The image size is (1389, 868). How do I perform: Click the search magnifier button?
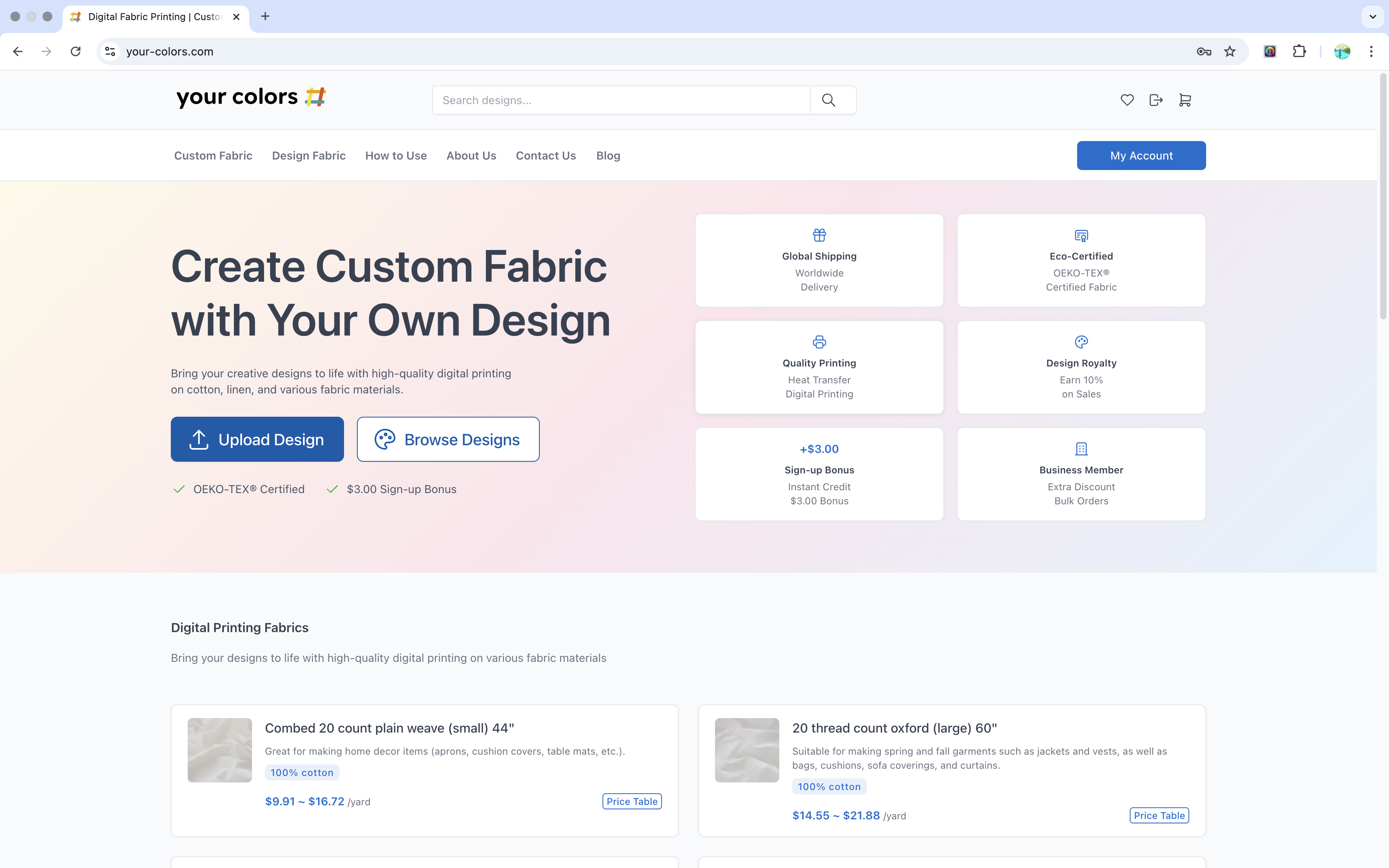[828, 100]
